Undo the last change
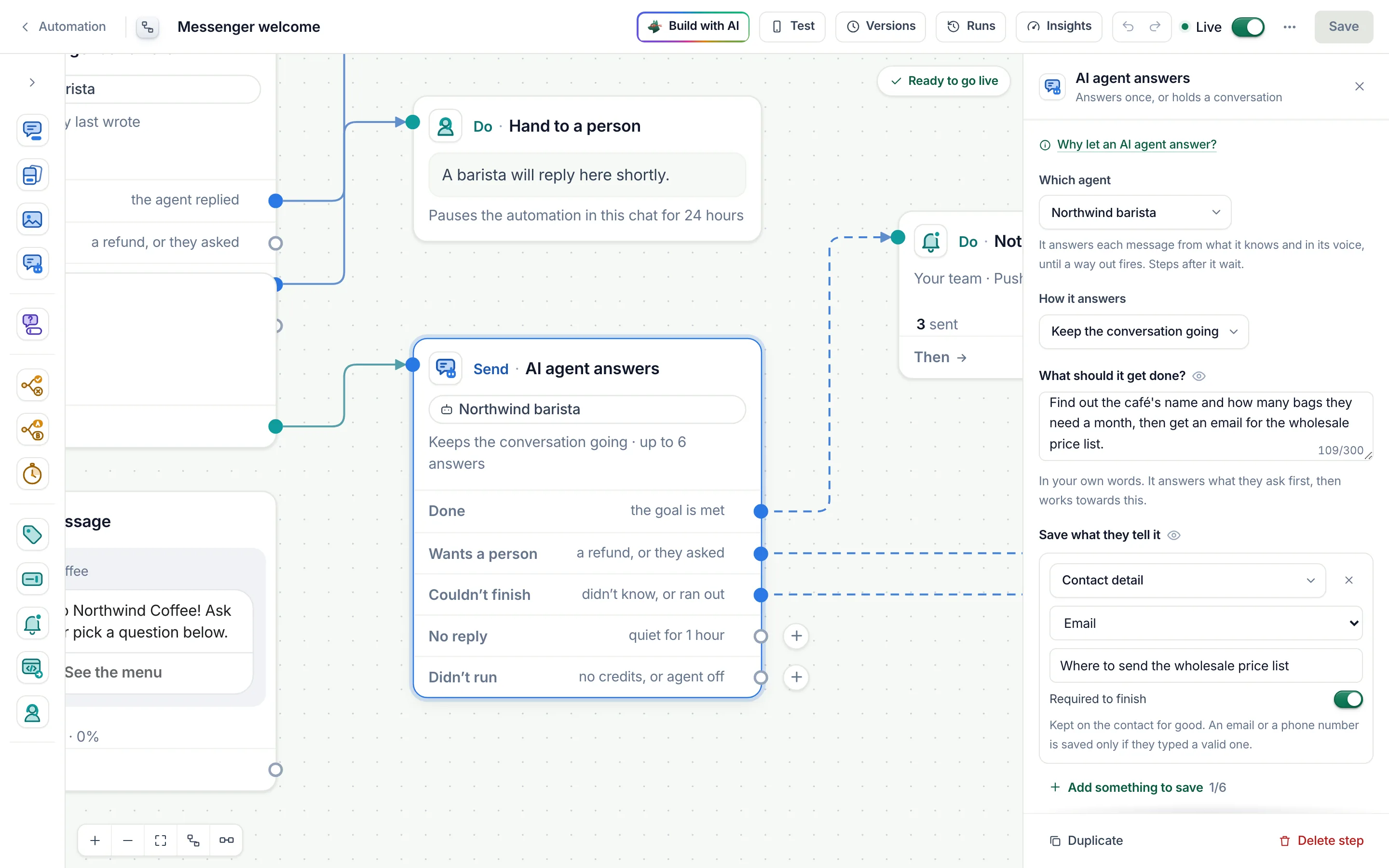1389x868 pixels. click(x=1128, y=27)
